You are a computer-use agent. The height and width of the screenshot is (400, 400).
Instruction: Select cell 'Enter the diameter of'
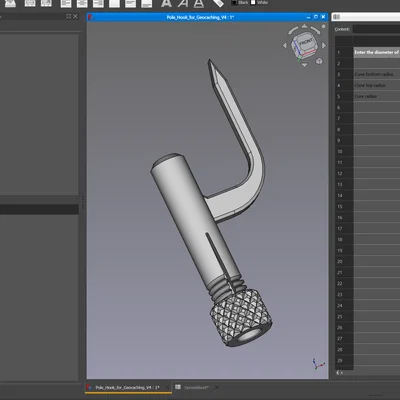(377, 52)
